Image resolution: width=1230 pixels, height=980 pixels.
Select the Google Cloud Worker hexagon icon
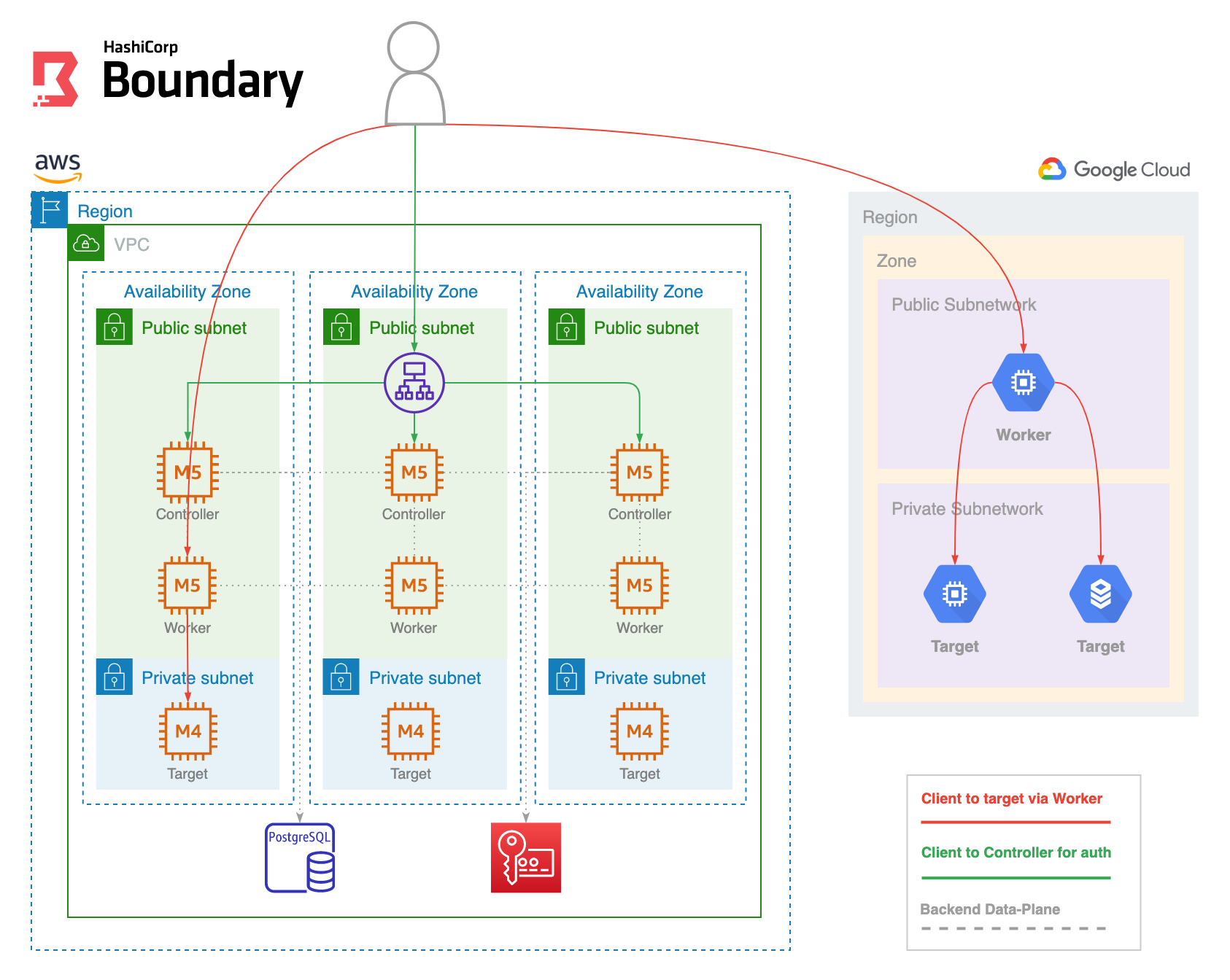tap(1024, 382)
